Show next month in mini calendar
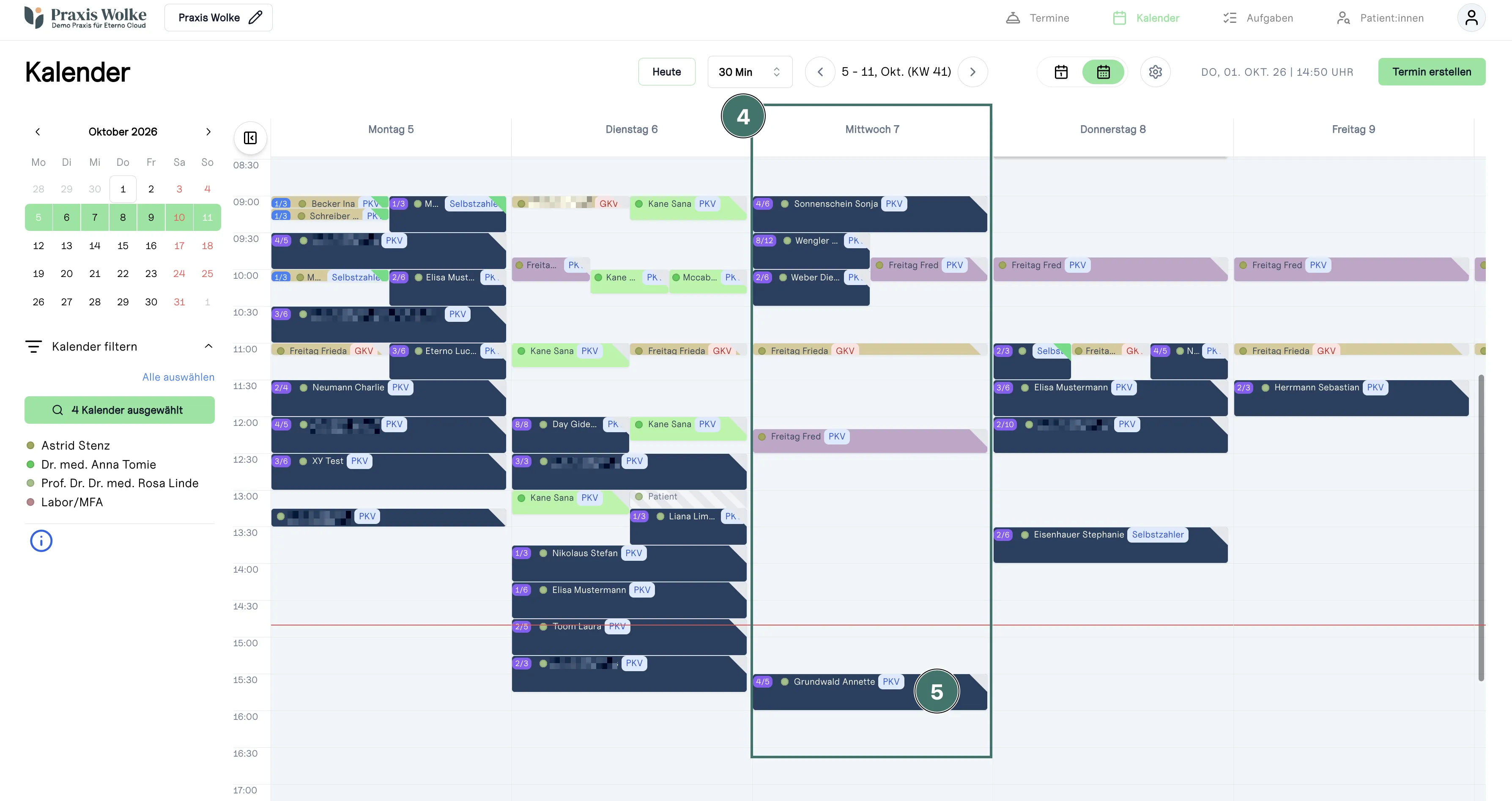 coord(208,132)
